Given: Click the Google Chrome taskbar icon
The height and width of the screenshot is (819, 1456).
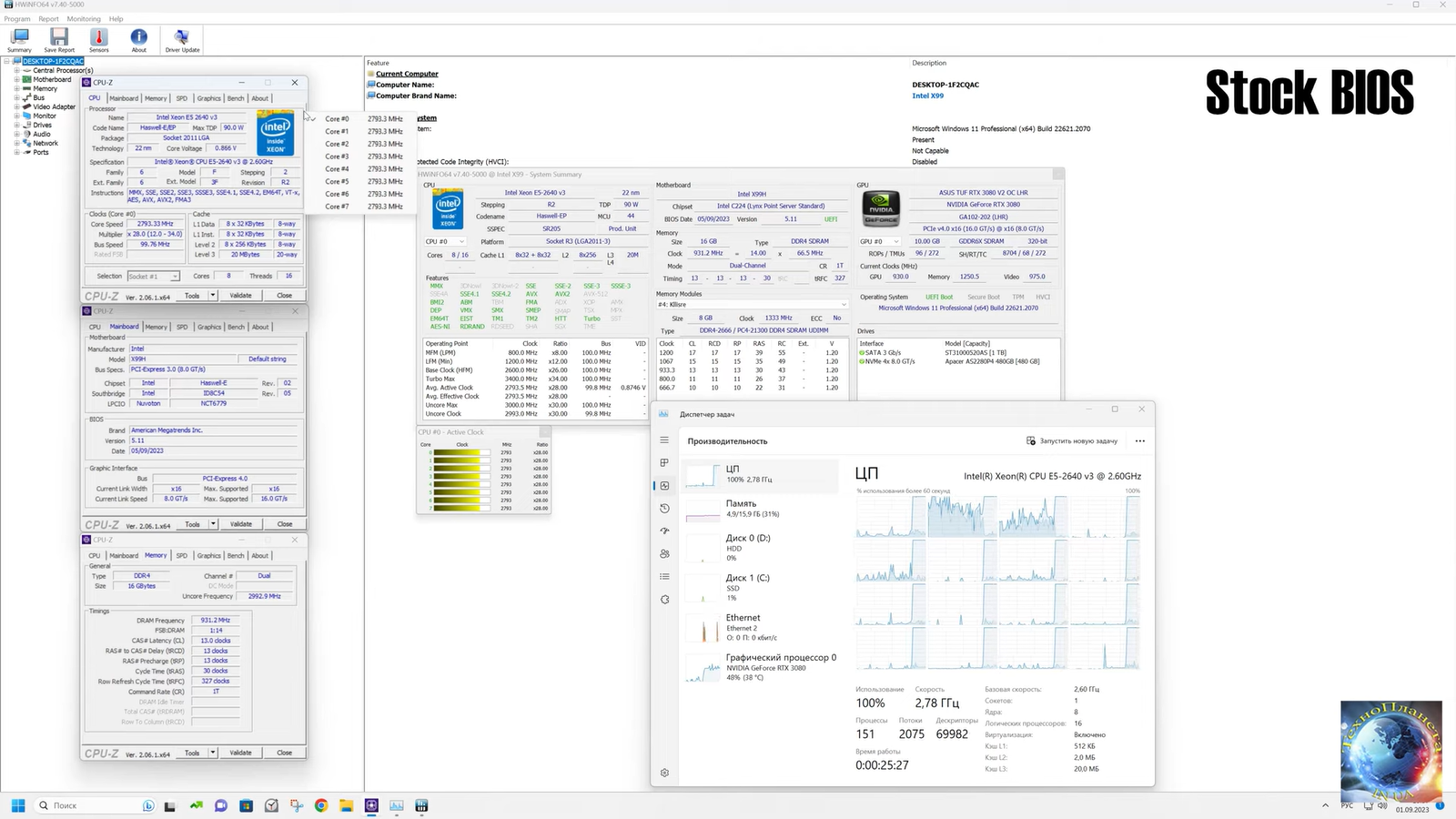Looking at the screenshot, I should click(320, 805).
